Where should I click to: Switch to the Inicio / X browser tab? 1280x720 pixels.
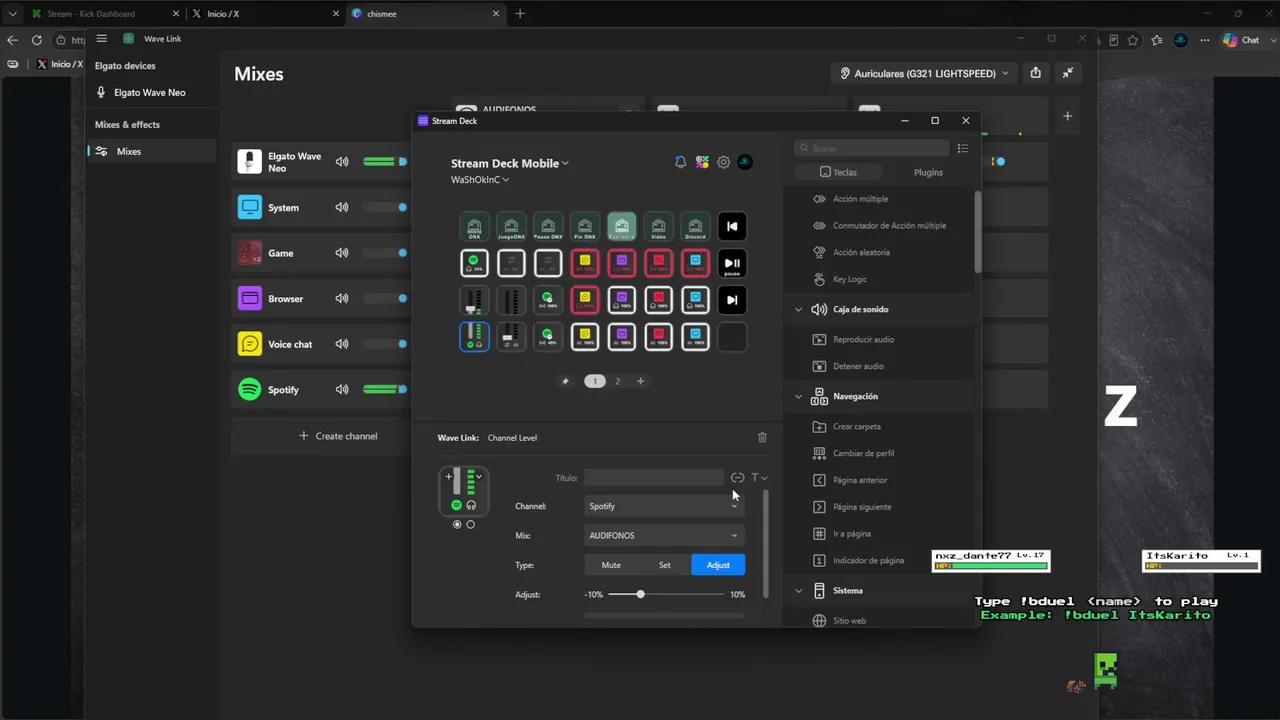(265, 14)
